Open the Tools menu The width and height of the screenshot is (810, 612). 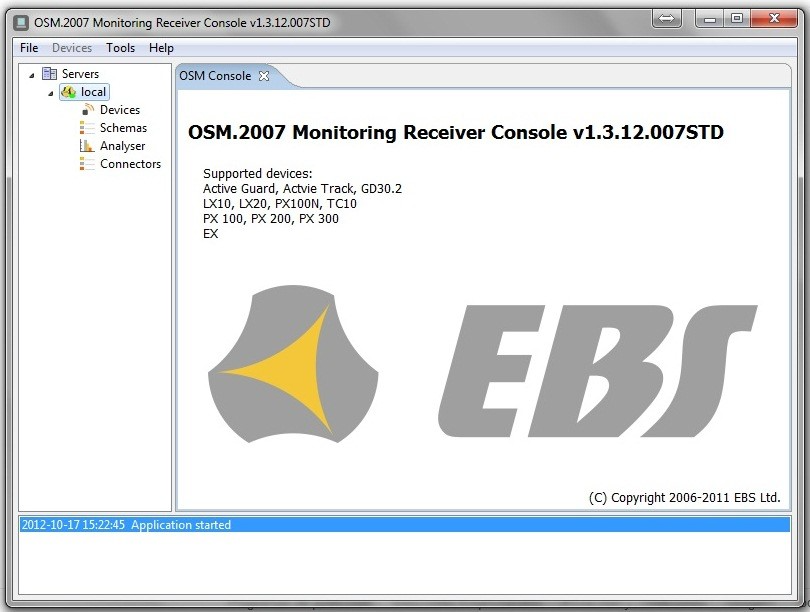(x=120, y=48)
